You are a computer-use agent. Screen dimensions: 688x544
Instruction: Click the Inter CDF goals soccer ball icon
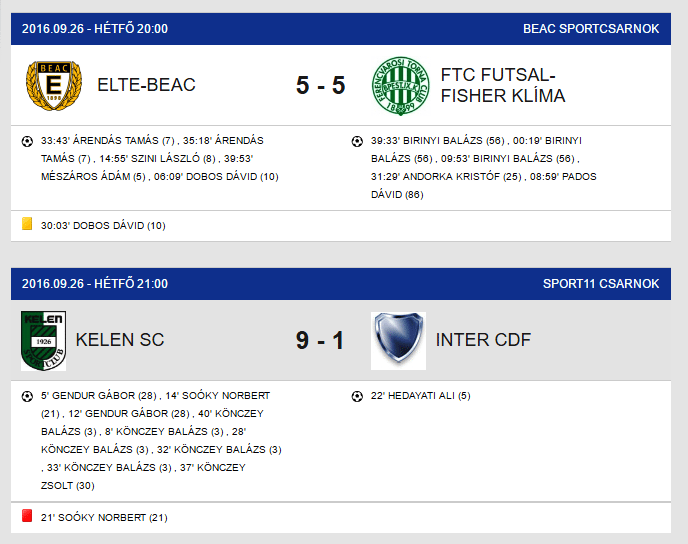[357, 397]
